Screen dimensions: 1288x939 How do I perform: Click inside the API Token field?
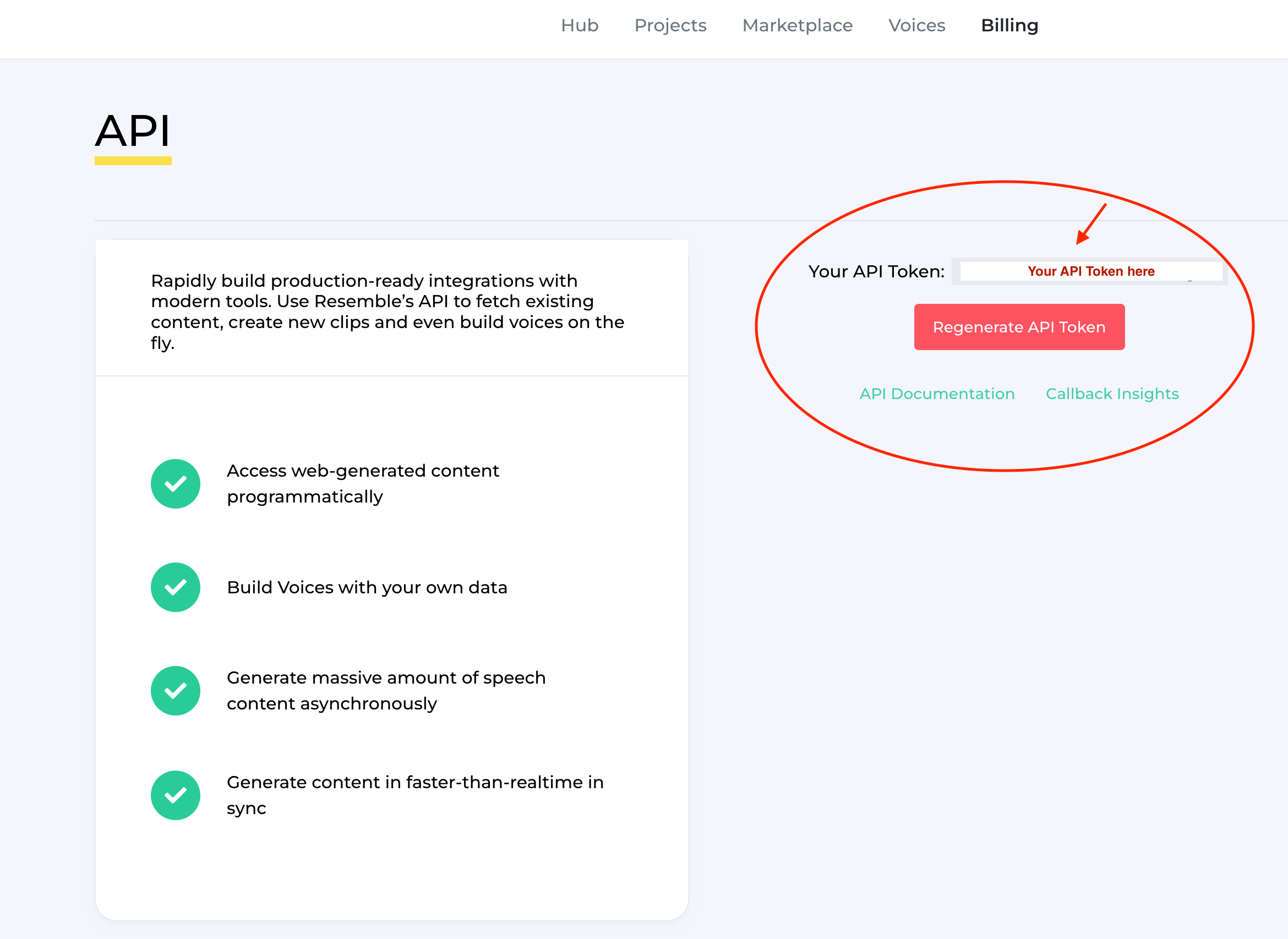pos(1090,271)
